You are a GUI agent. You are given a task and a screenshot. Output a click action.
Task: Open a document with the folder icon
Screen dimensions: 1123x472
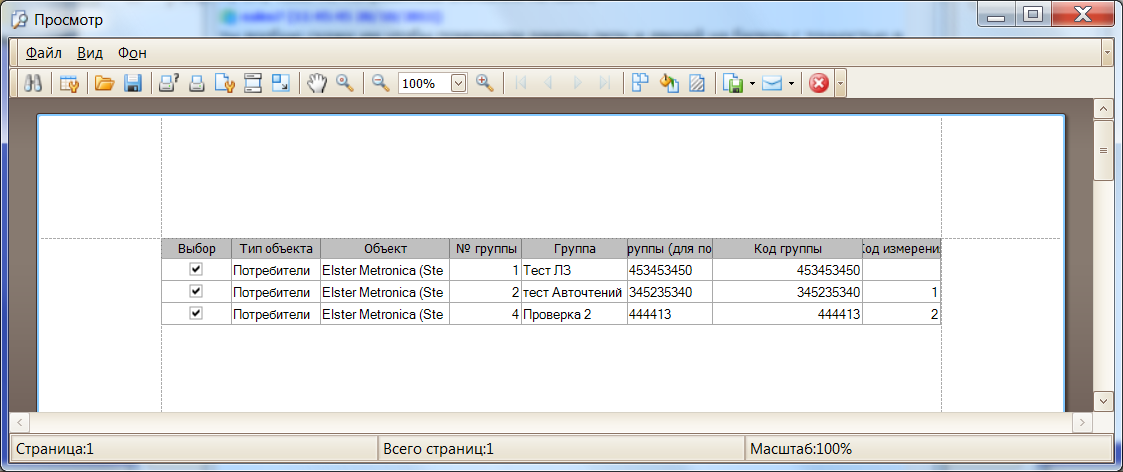[x=104, y=84]
